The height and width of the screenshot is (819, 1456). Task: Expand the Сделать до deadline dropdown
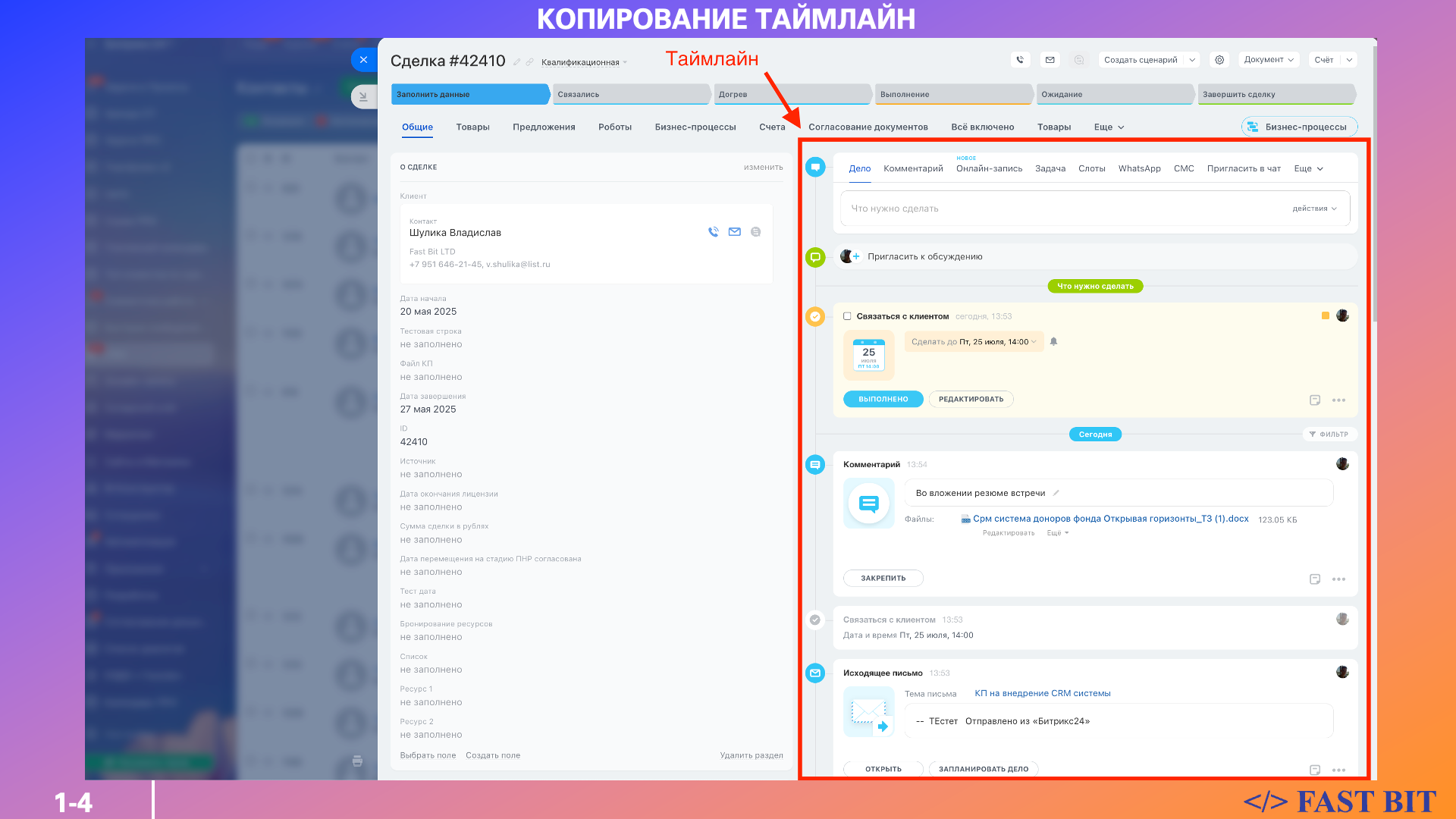click(974, 342)
